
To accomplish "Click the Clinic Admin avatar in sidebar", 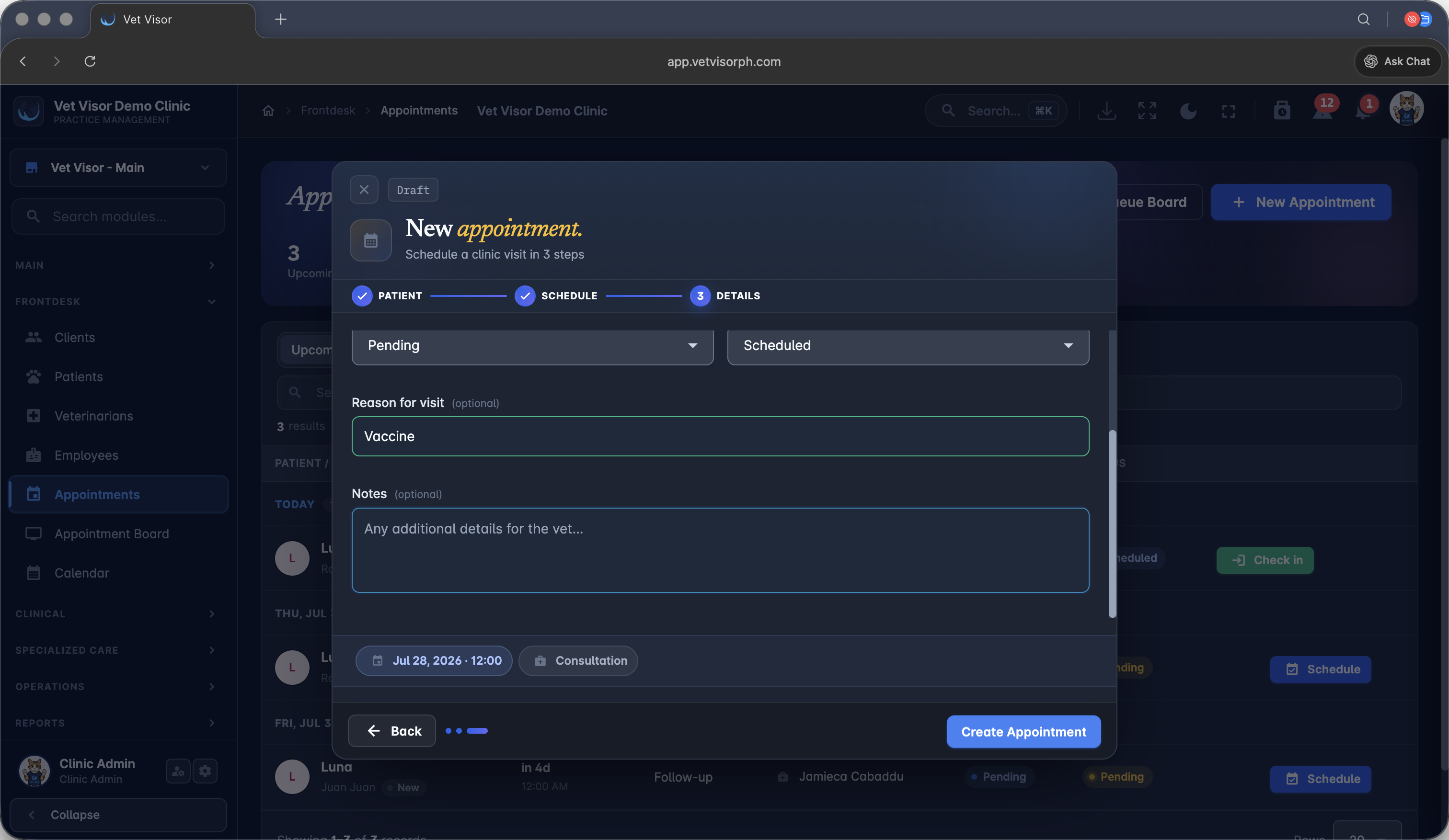I will (34, 771).
